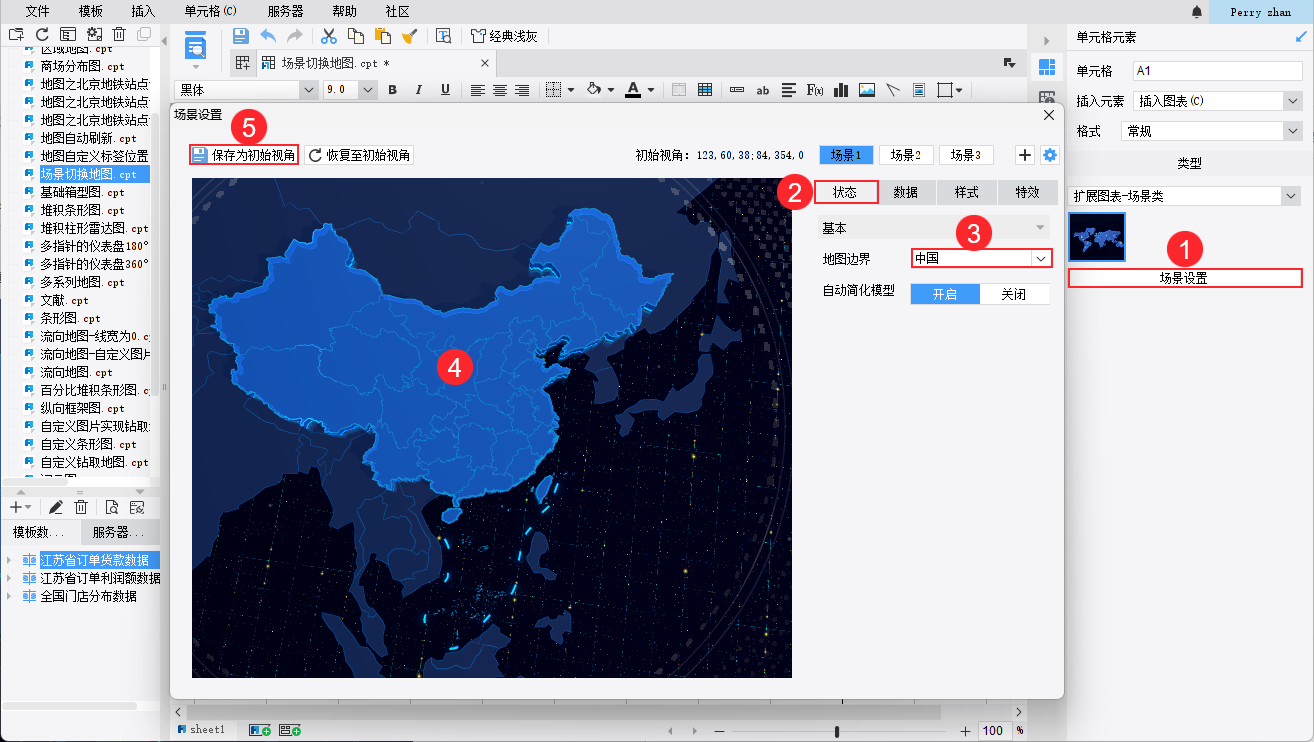This screenshot has height=742, width=1314.
Task: Expand 全国门店分布数据 dataset node
Action: 10,596
